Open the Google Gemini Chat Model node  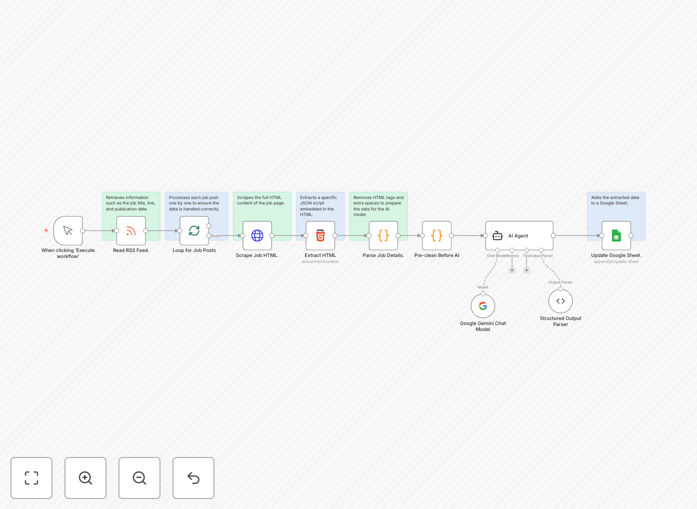coord(483,306)
